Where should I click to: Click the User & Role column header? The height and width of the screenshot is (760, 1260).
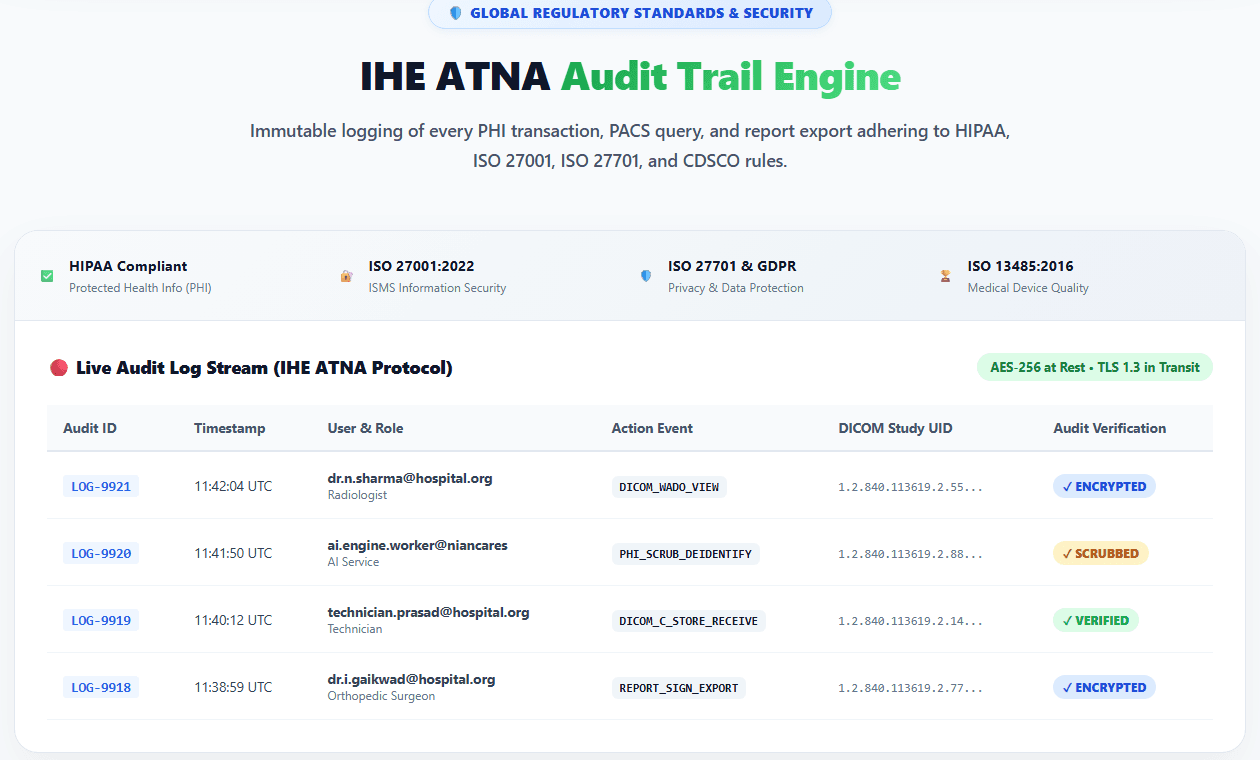tap(366, 428)
